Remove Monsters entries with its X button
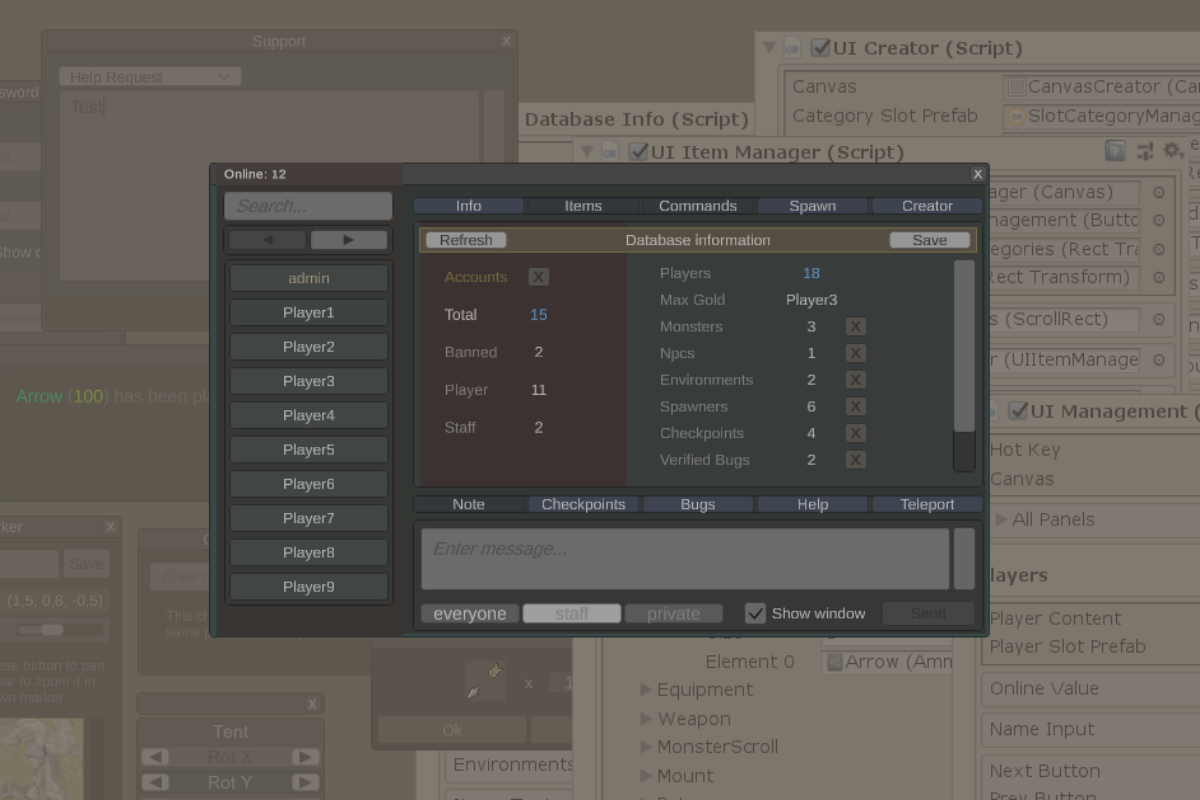The width and height of the screenshot is (1200, 800). point(855,327)
